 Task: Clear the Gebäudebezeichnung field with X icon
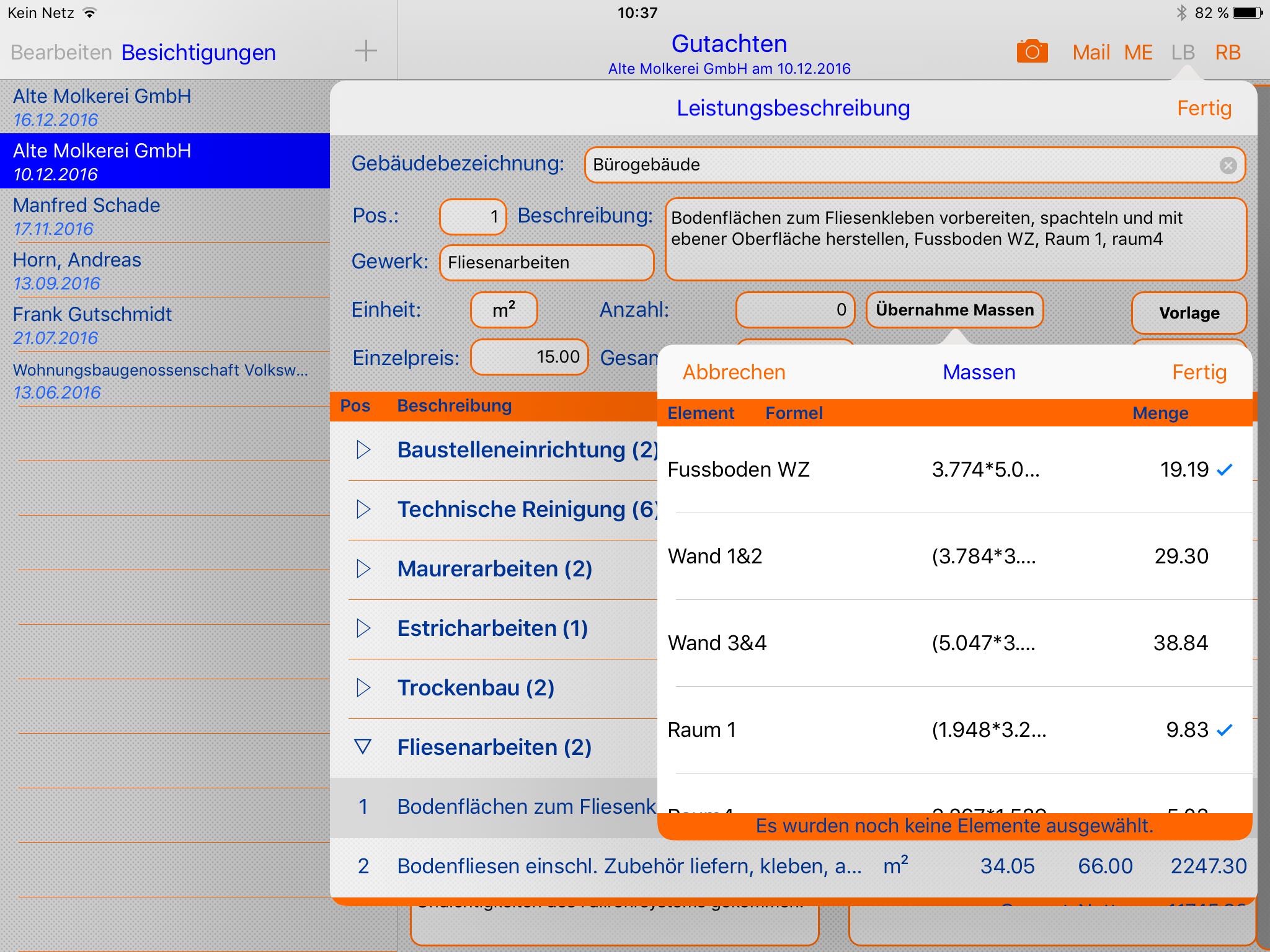pyautogui.click(x=1228, y=165)
